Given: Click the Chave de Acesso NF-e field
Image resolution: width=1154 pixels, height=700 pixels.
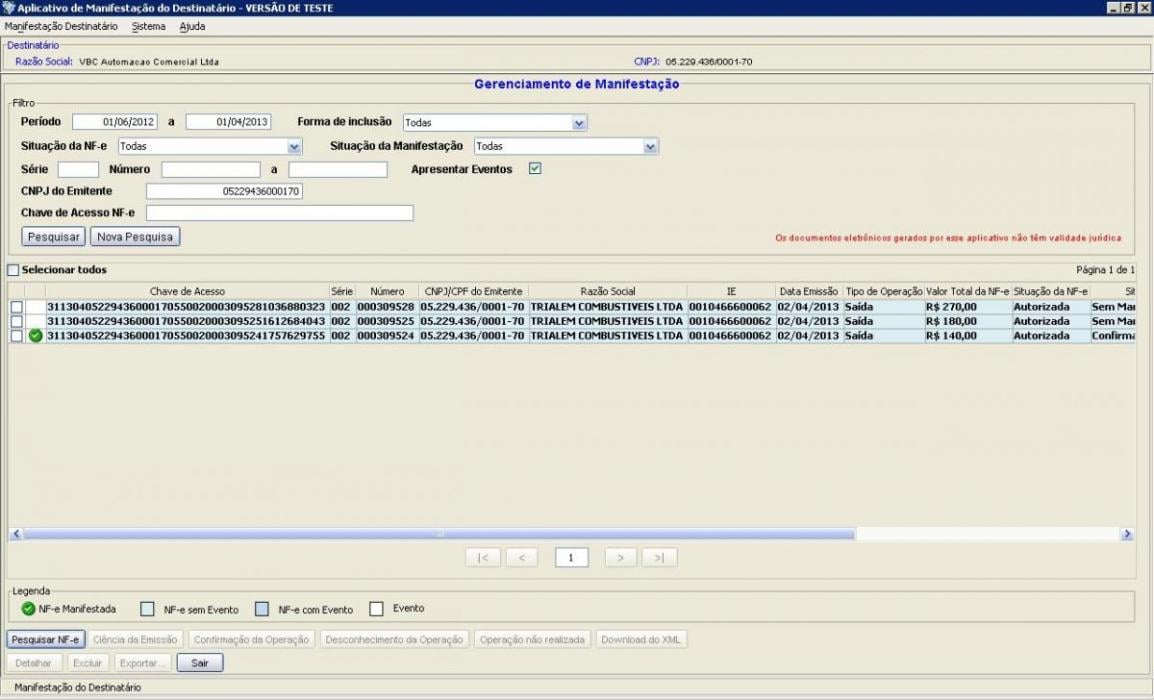Looking at the screenshot, I should [x=280, y=213].
